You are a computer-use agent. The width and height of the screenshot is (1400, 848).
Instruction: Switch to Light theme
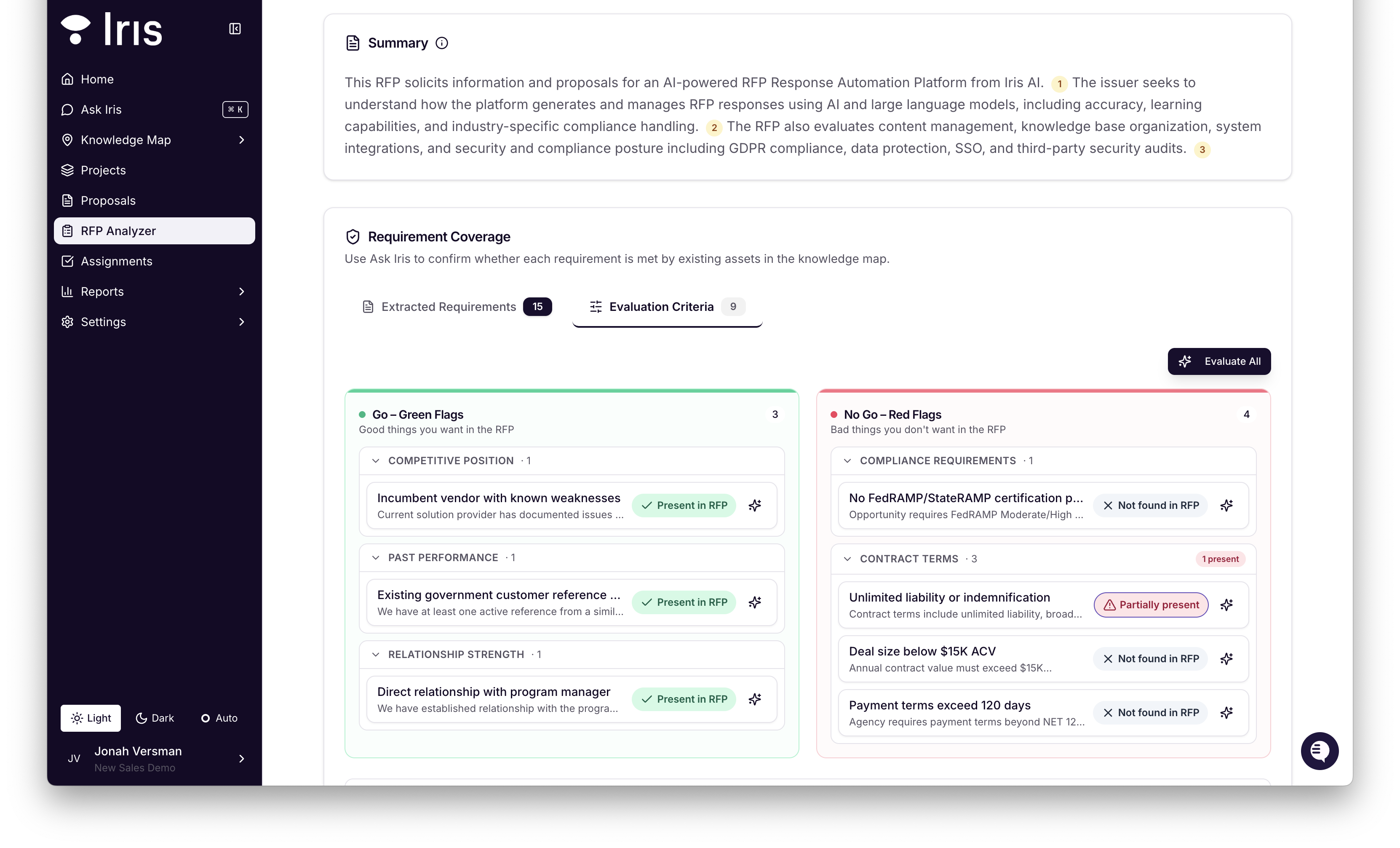(91, 718)
